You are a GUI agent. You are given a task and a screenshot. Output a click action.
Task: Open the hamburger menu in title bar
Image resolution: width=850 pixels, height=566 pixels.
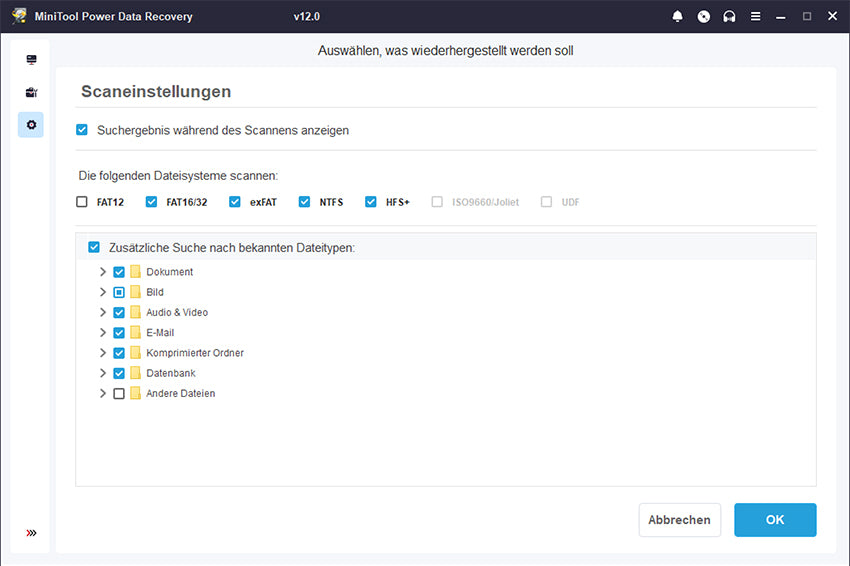point(756,17)
